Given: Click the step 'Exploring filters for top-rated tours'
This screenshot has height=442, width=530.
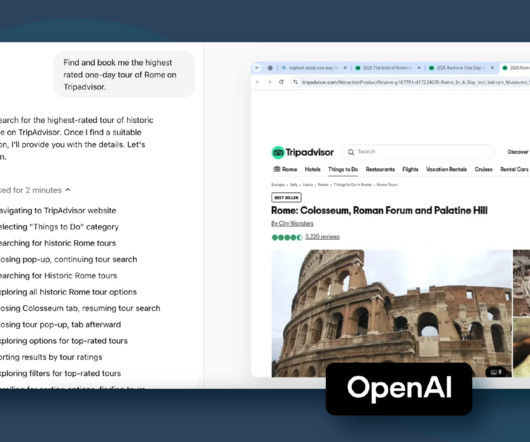Looking at the screenshot, I should click(61, 373).
